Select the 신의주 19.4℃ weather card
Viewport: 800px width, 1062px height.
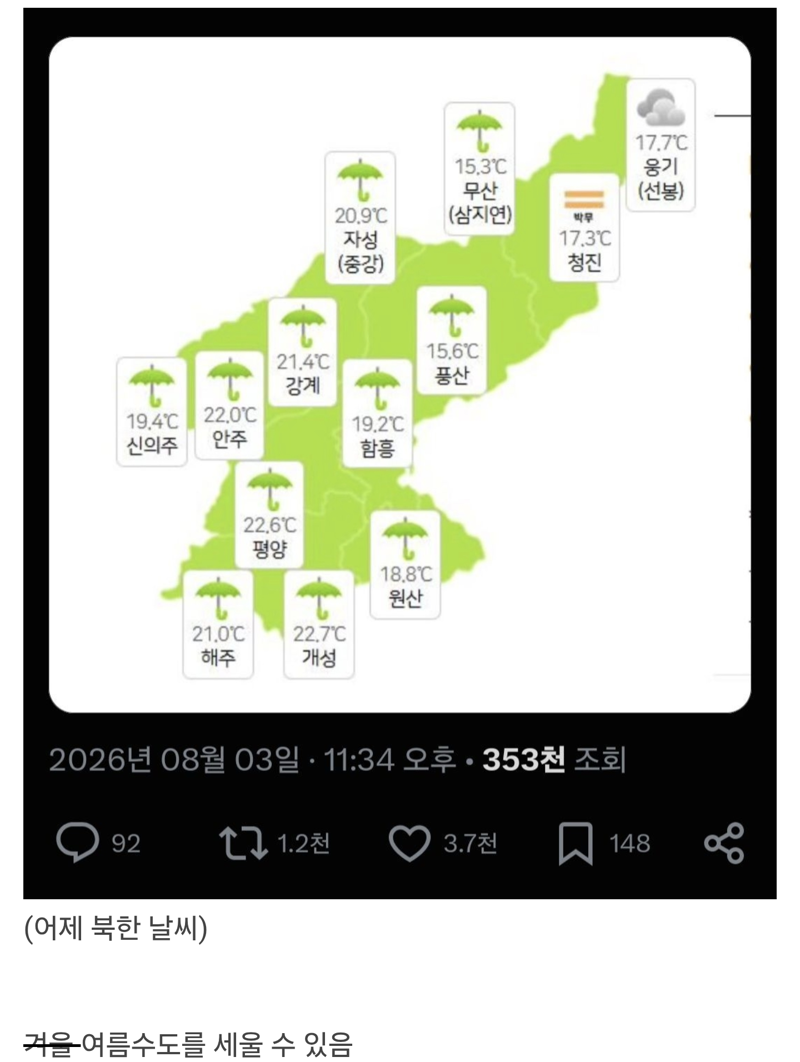pos(152,412)
